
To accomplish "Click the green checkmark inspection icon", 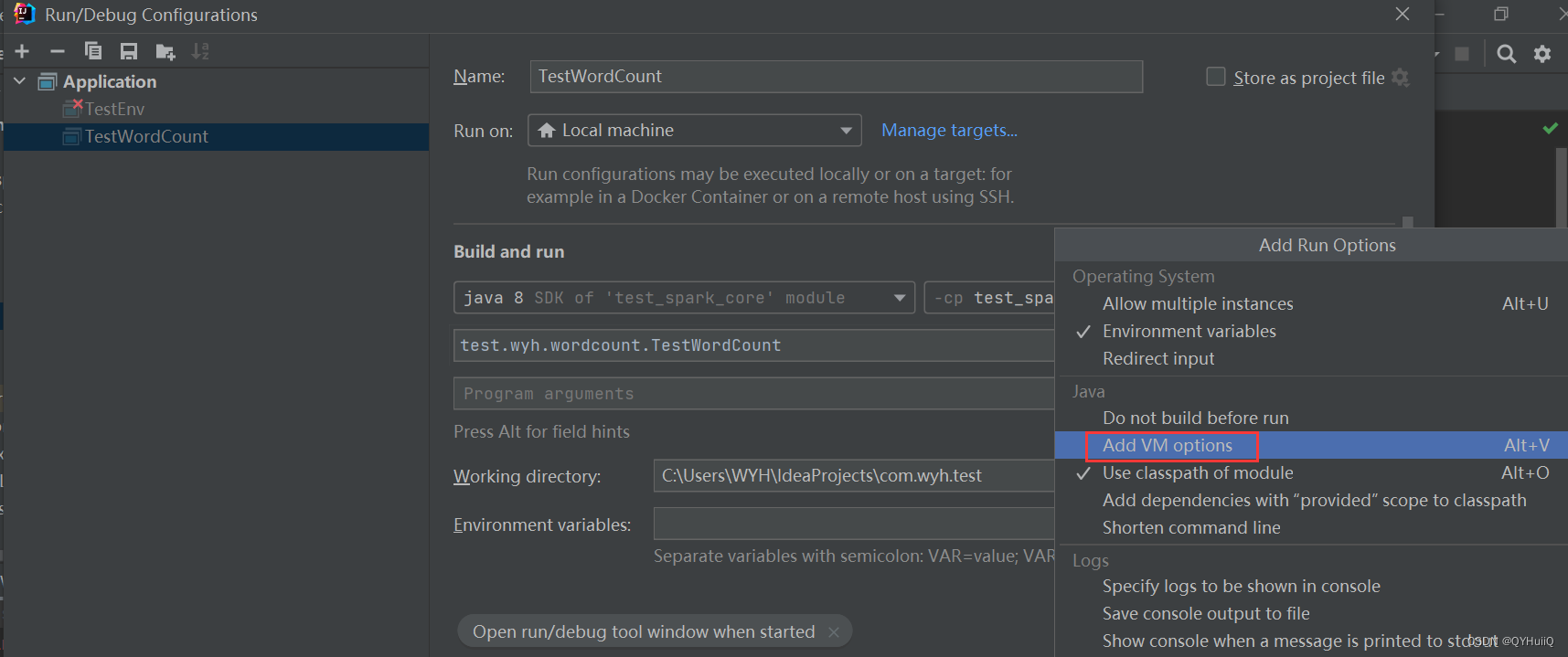I will (1551, 128).
